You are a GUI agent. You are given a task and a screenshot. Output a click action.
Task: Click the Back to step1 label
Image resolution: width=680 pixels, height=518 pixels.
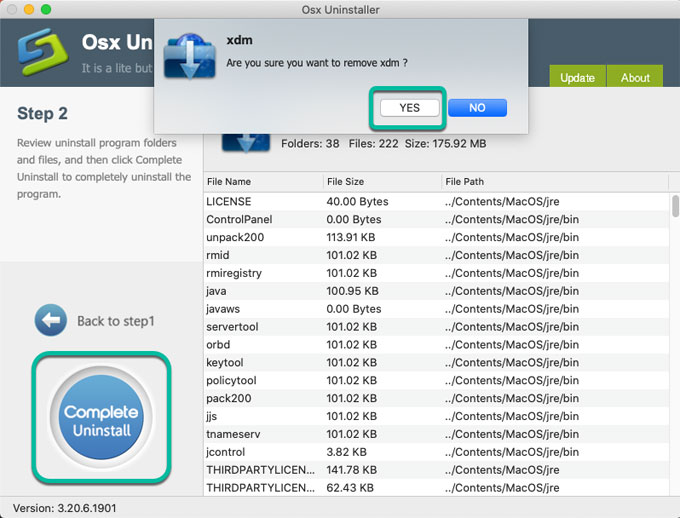point(116,321)
